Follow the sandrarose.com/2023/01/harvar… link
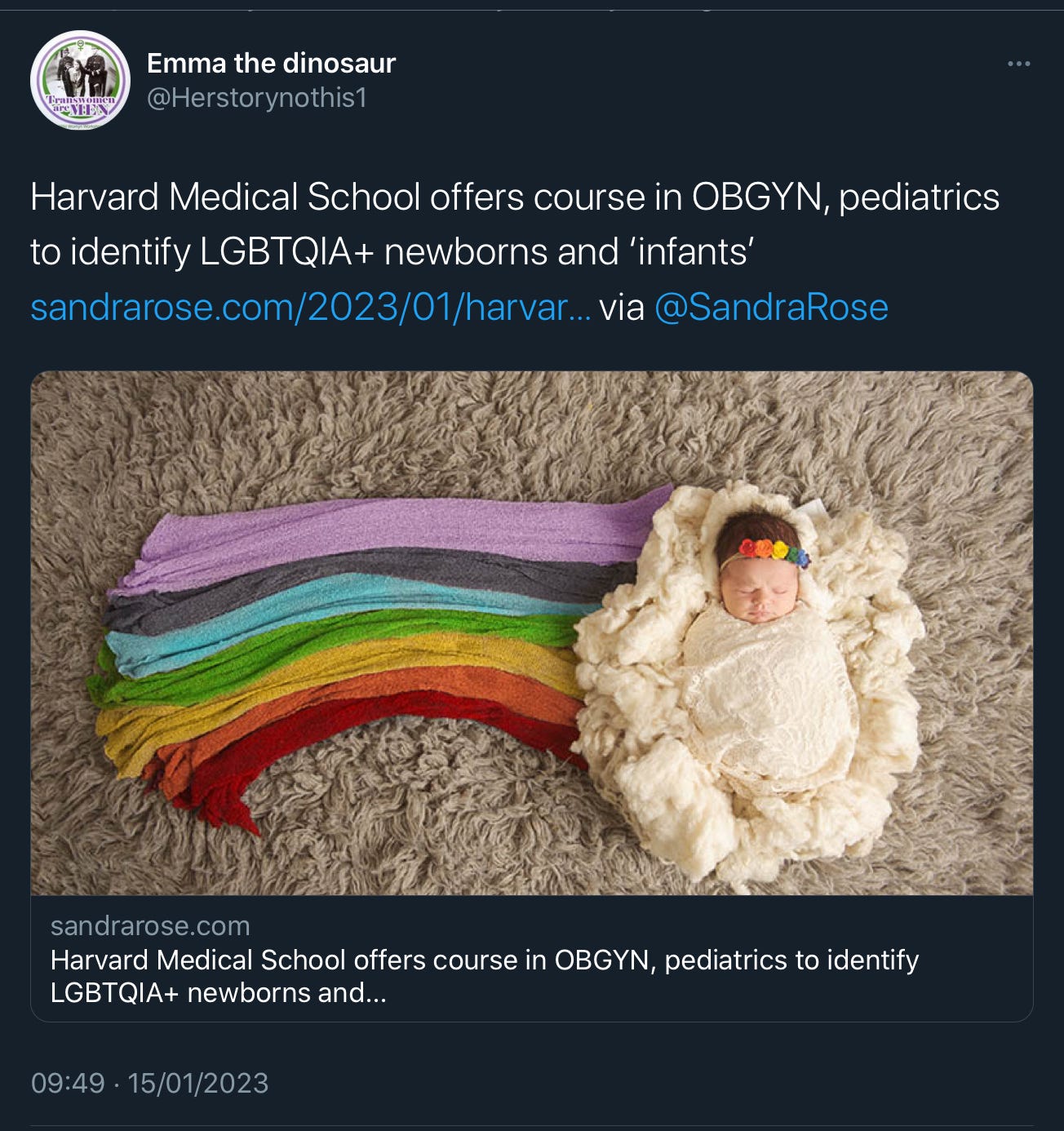Image resolution: width=1064 pixels, height=1131 pixels. 310,307
